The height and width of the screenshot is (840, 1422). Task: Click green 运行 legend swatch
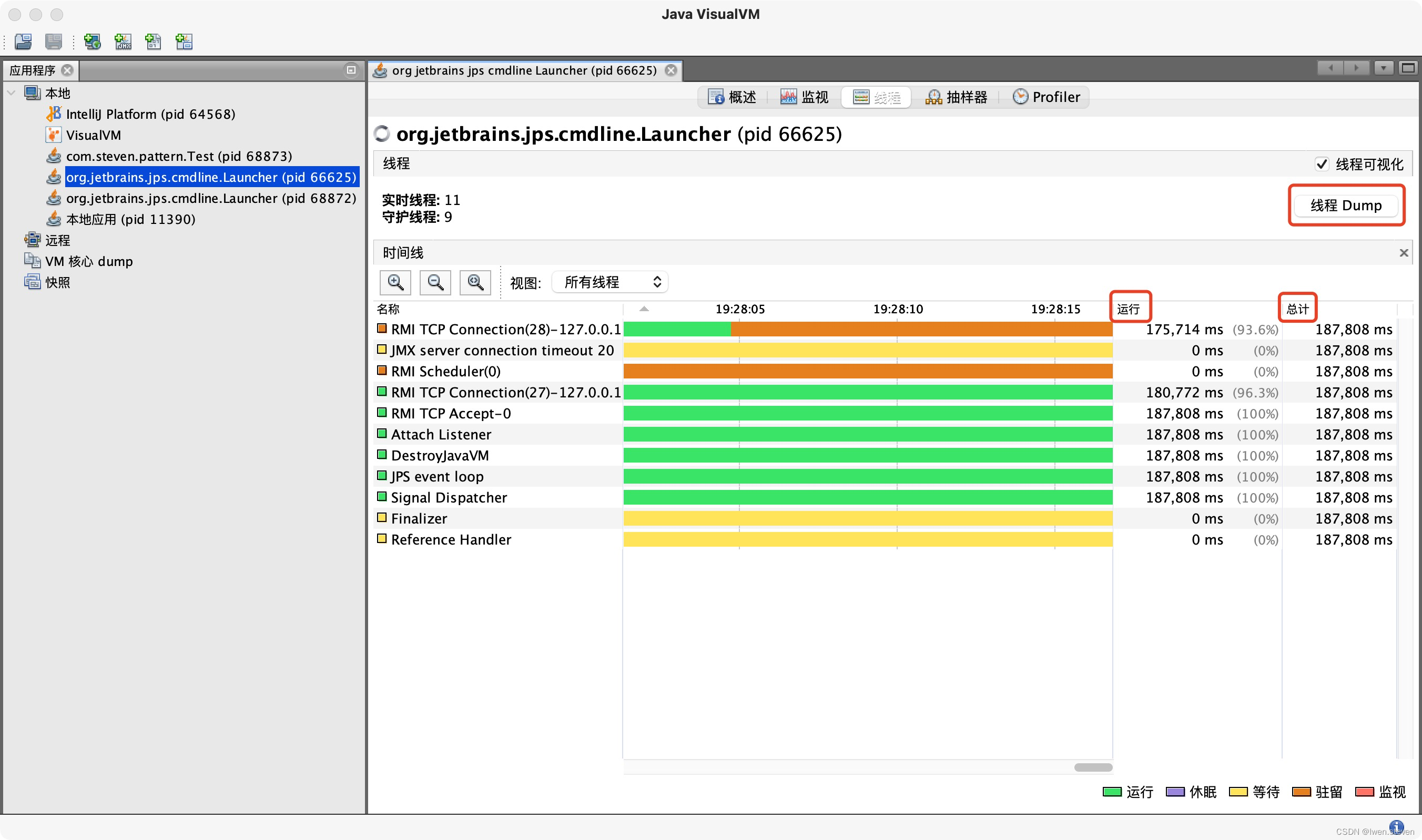click(1112, 792)
